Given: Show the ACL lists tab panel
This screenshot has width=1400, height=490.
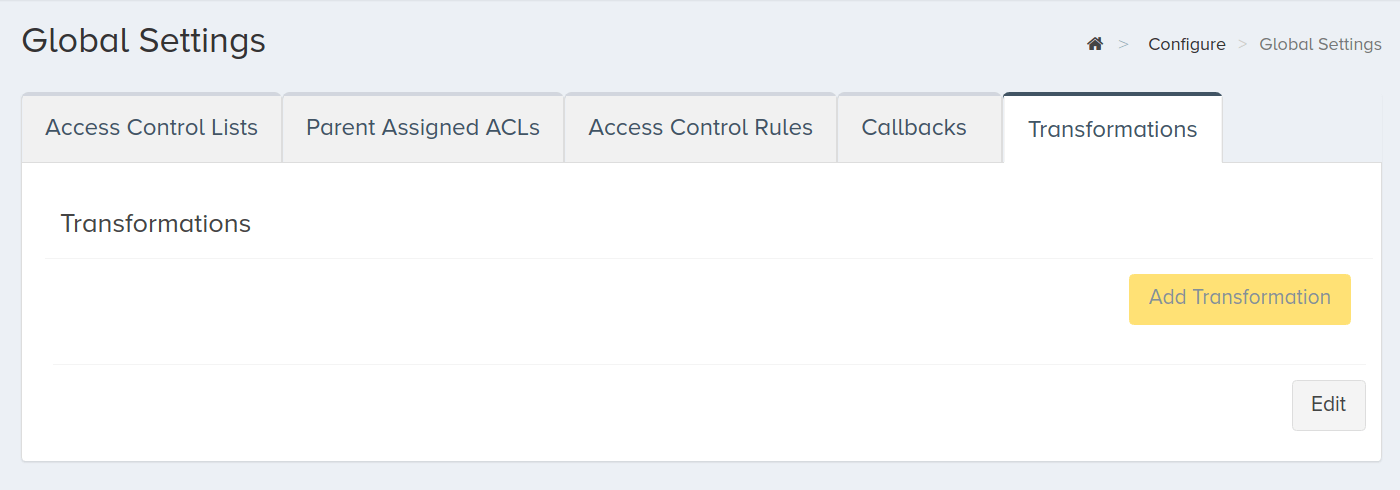Looking at the screenshot, I should point(152,128).
